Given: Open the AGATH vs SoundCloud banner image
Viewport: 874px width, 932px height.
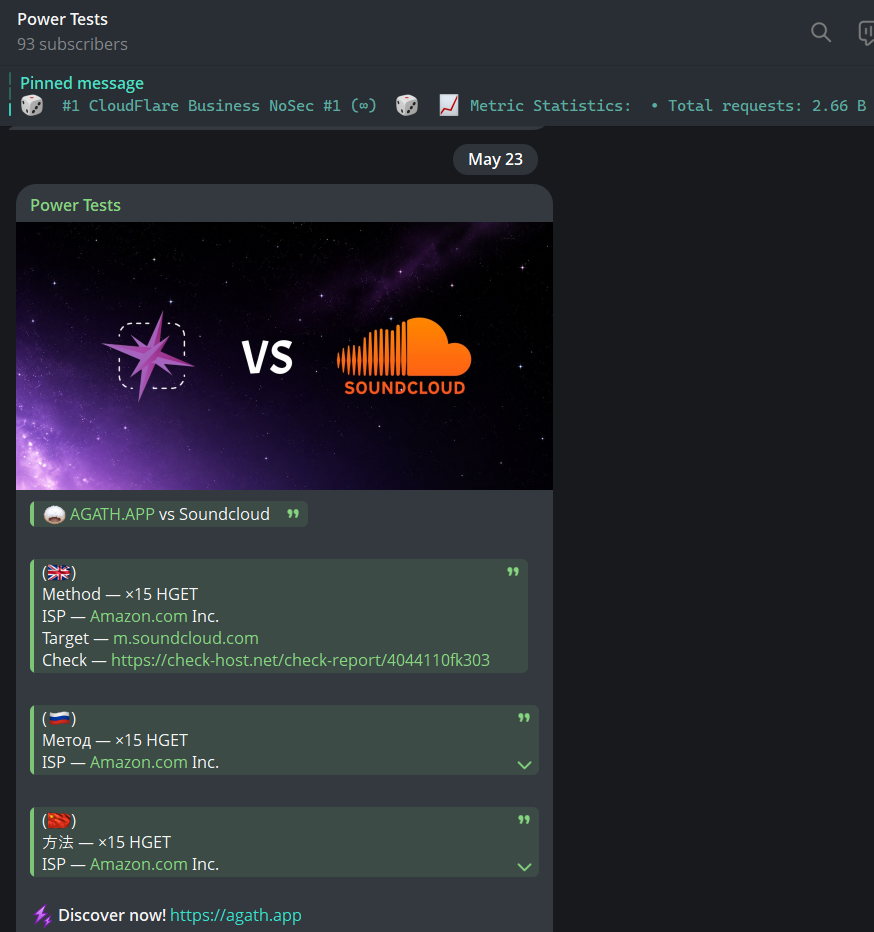Looking at the screenshot, I should [284, 356].
